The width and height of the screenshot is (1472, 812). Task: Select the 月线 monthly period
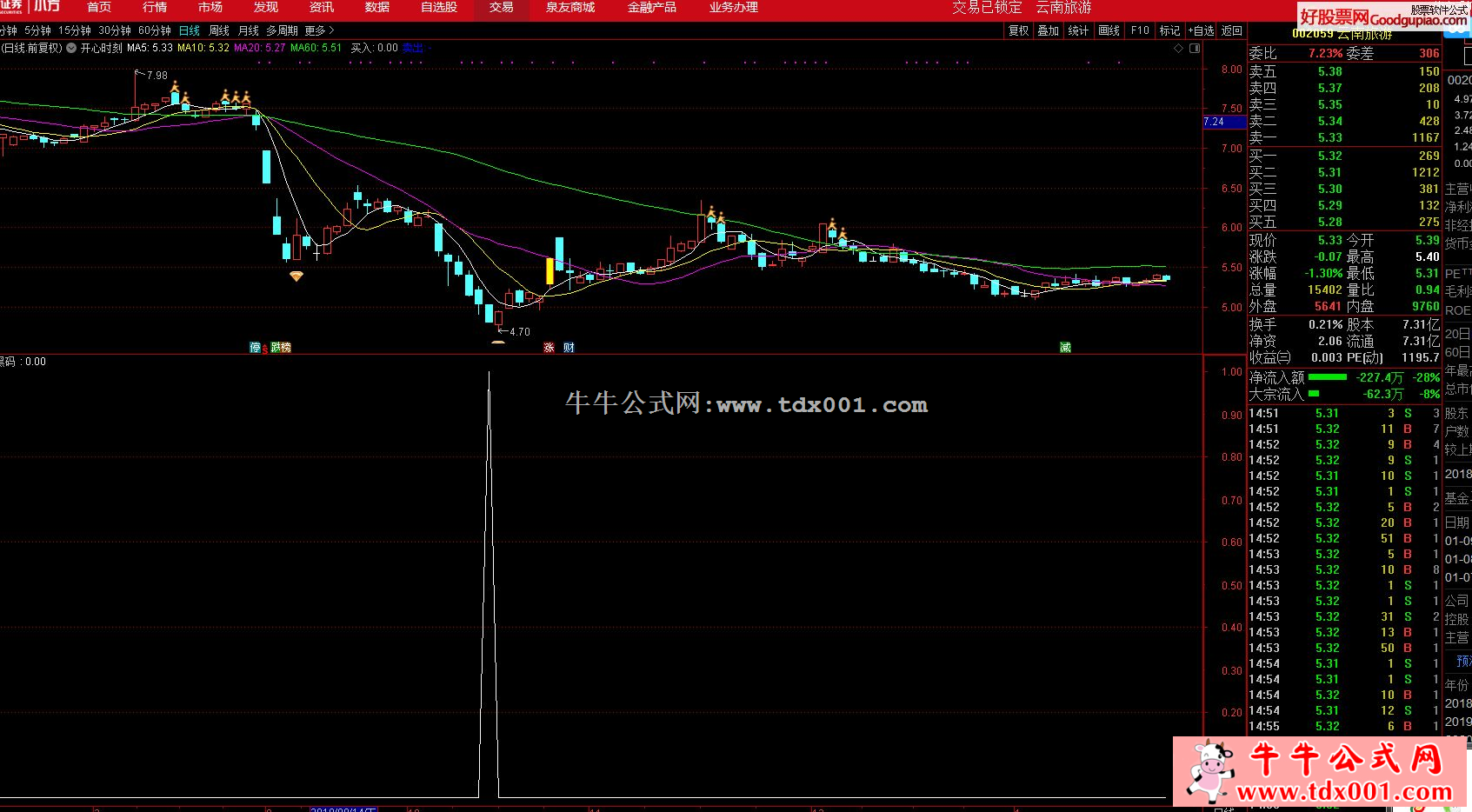point(249,30)
